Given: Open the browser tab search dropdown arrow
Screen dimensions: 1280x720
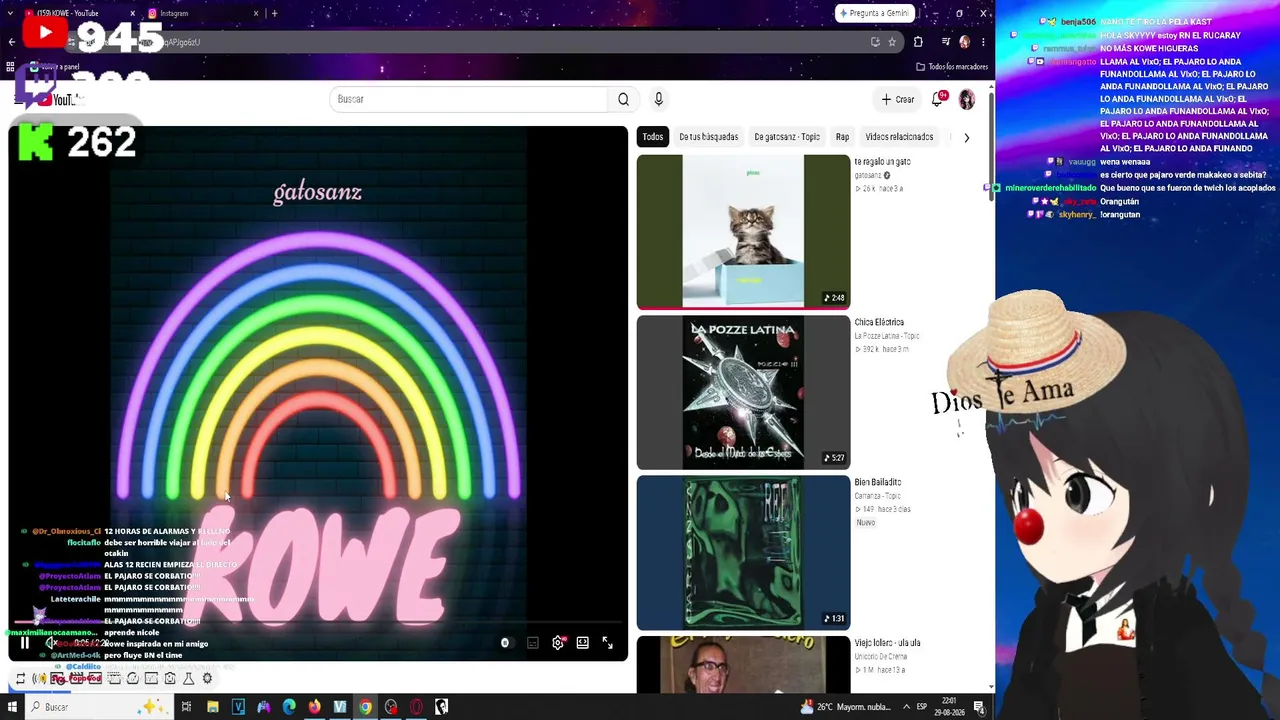Looking at the screenshot, I should click(11, 13).
